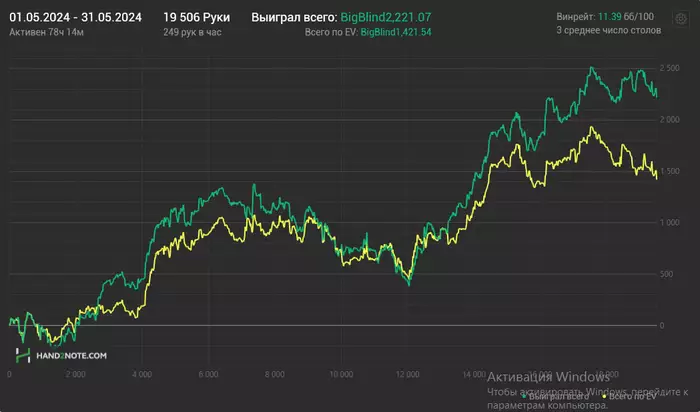The image size is (700, 412).
Task: Click '3 среднее число столов' text
Action: [x=608, y=30]
